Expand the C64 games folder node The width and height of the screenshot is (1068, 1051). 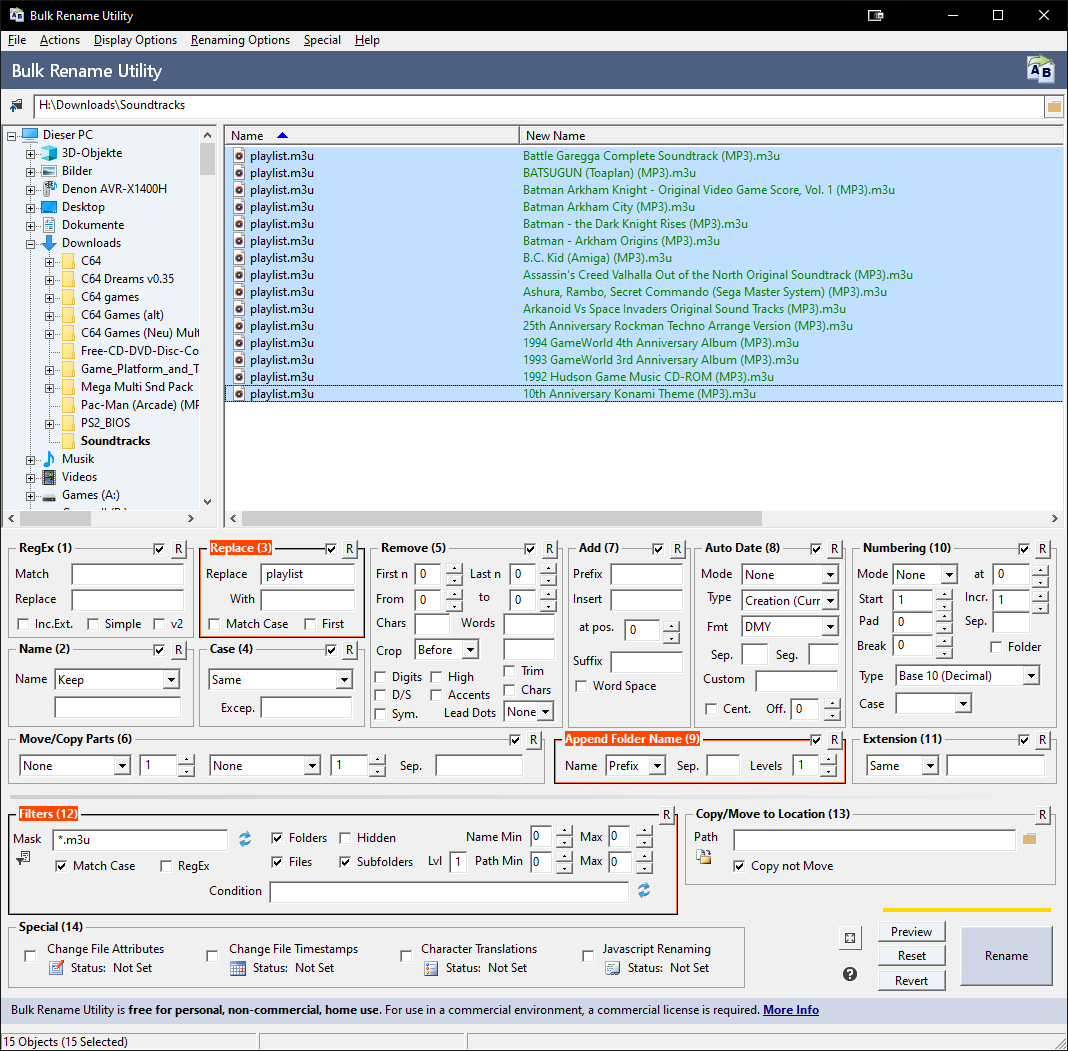click(49, 298)
